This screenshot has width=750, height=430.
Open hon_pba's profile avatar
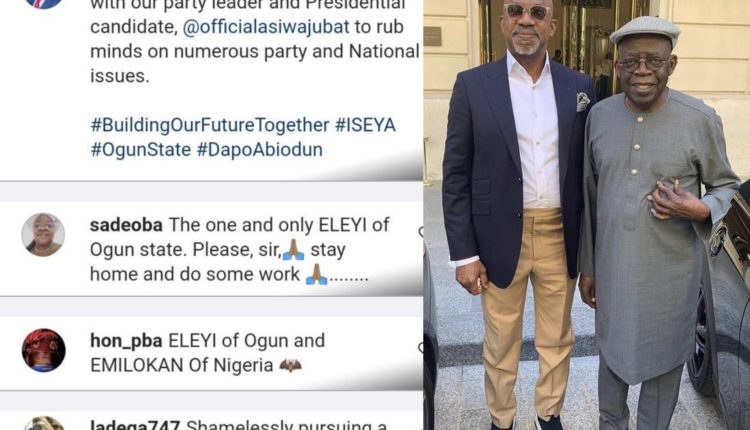(44, 351)
